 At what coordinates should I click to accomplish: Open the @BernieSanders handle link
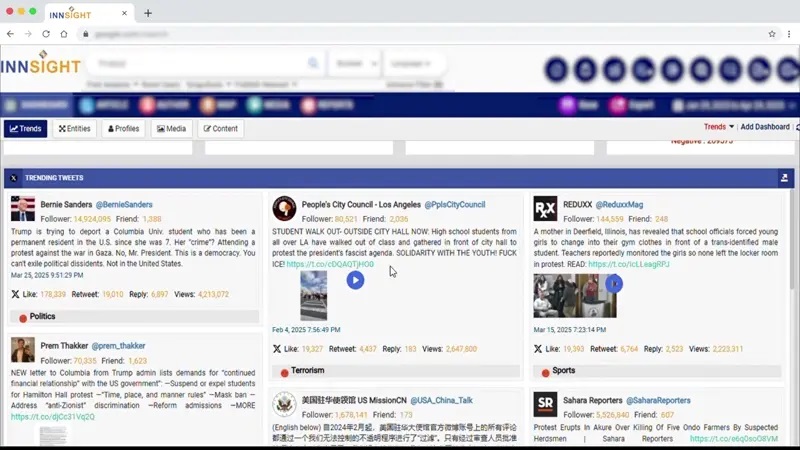(124, 205)
